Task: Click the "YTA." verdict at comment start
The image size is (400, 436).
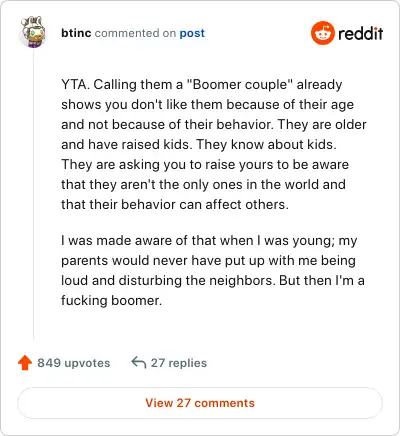Action: [x=75, y=84]
